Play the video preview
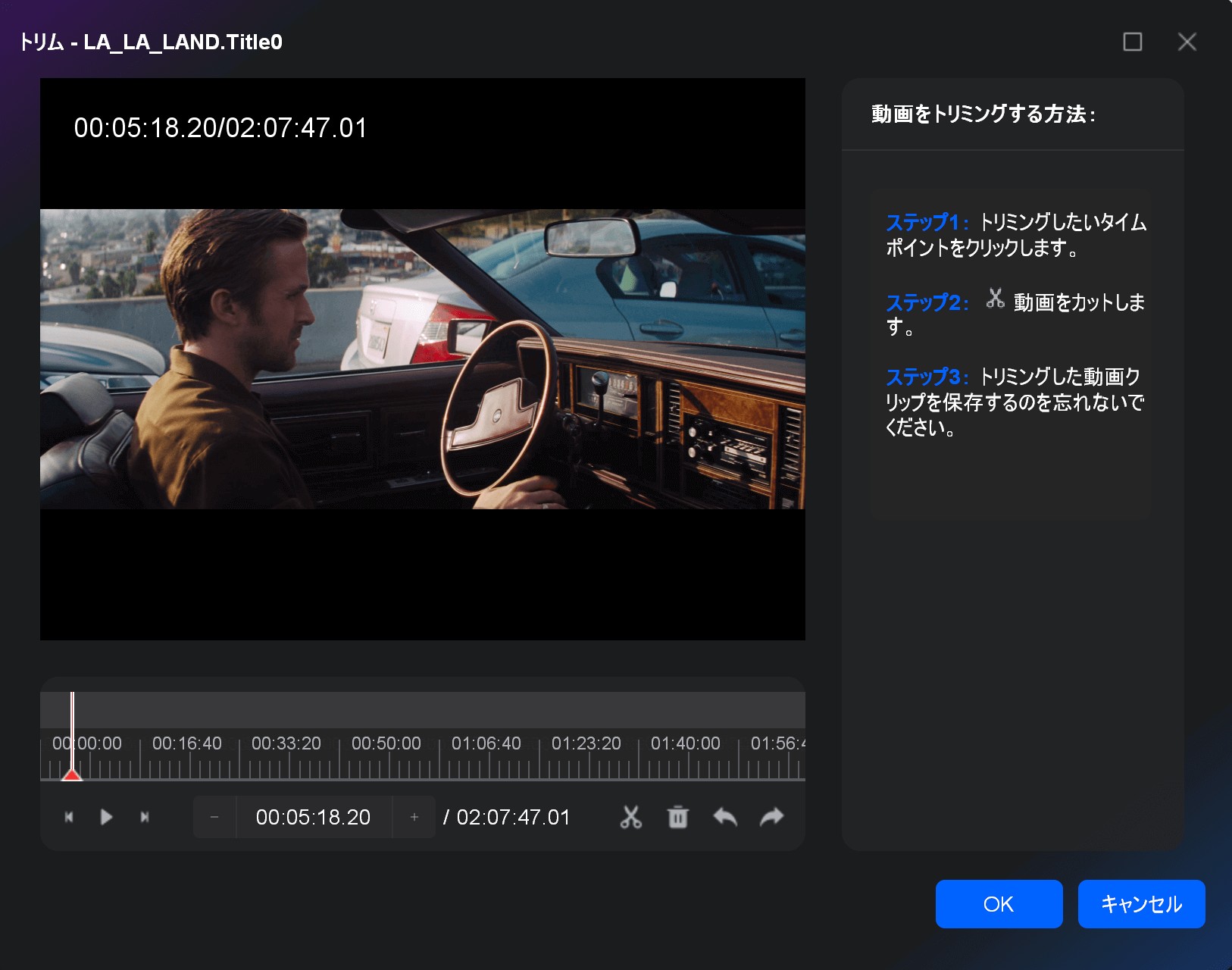1232x970 pixels. (106, 817)
